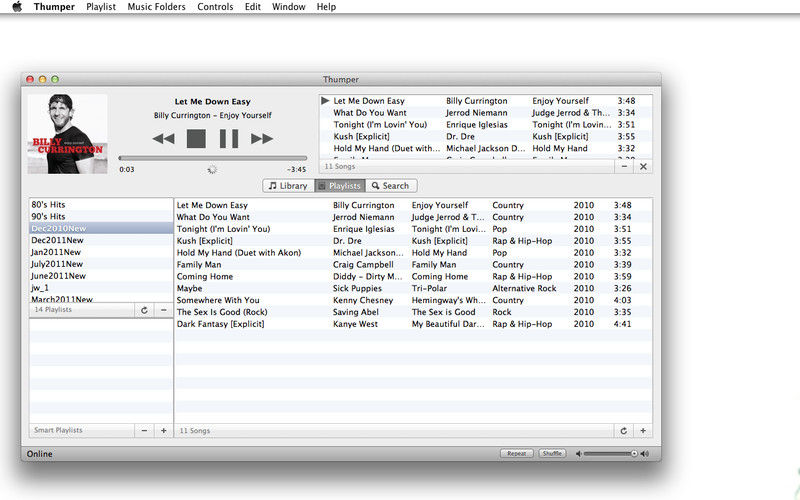Select the Family Man song row

[413, 264]
